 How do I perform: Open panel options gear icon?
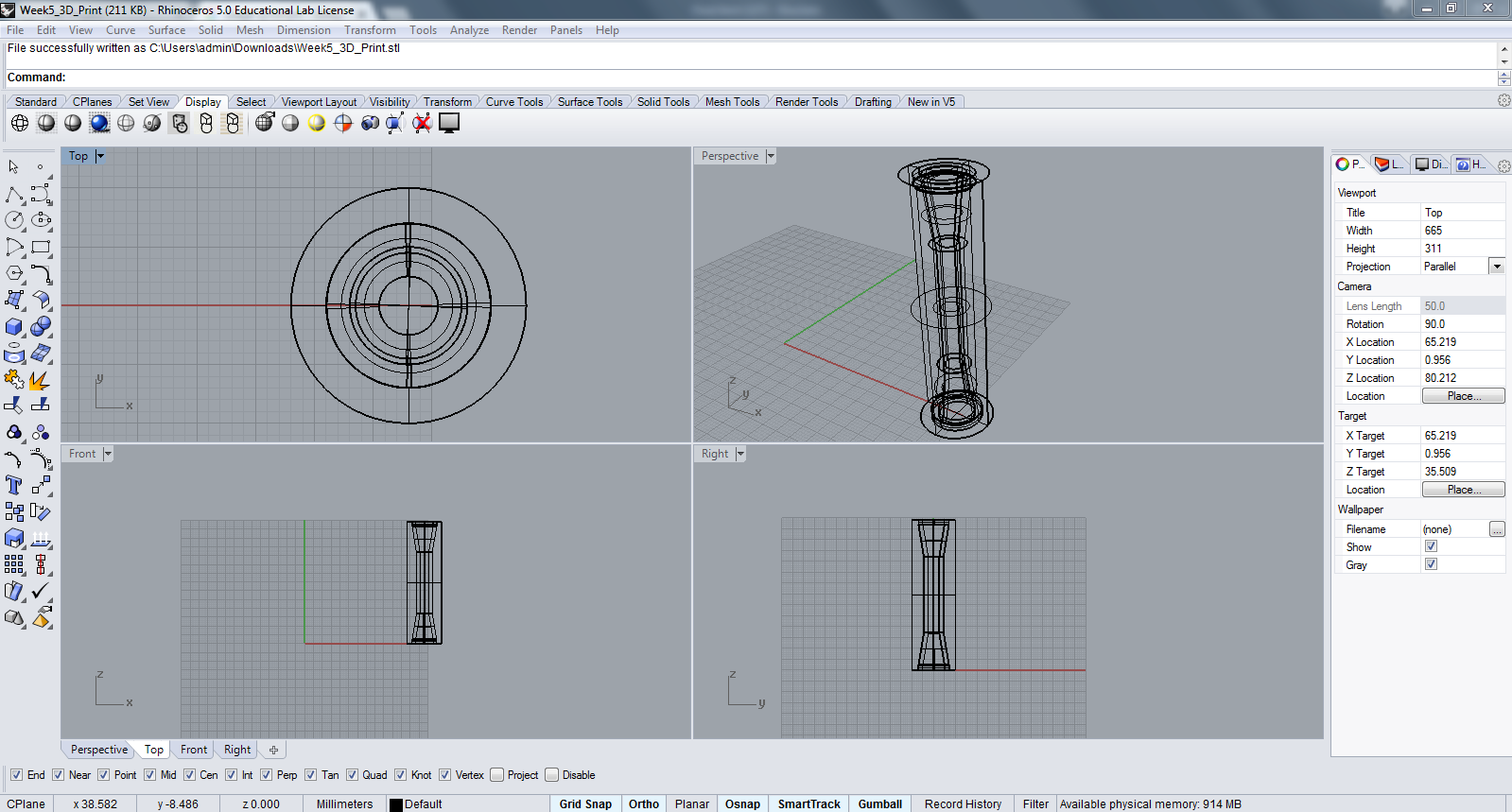coord(1503,165)
